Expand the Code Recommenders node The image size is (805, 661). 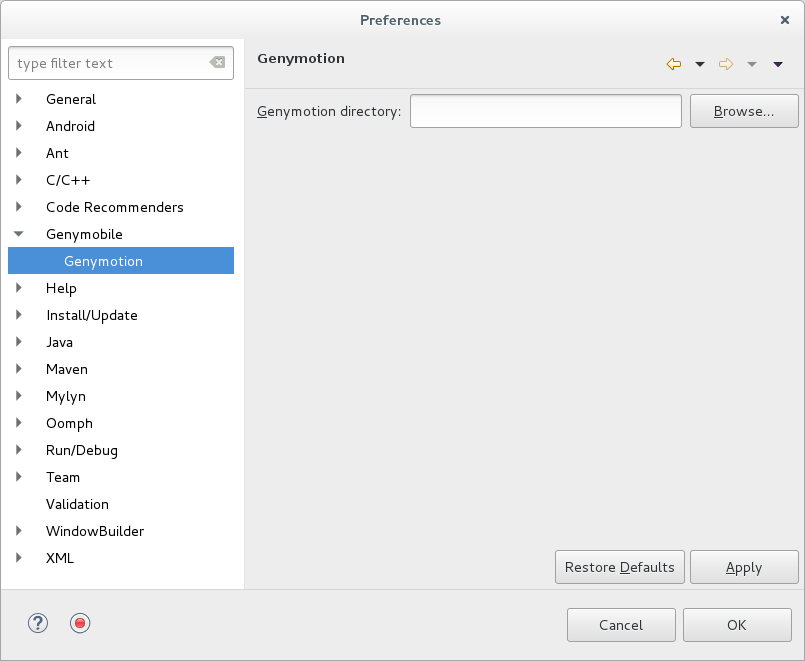pyautogui.click(x=19, y=207)
